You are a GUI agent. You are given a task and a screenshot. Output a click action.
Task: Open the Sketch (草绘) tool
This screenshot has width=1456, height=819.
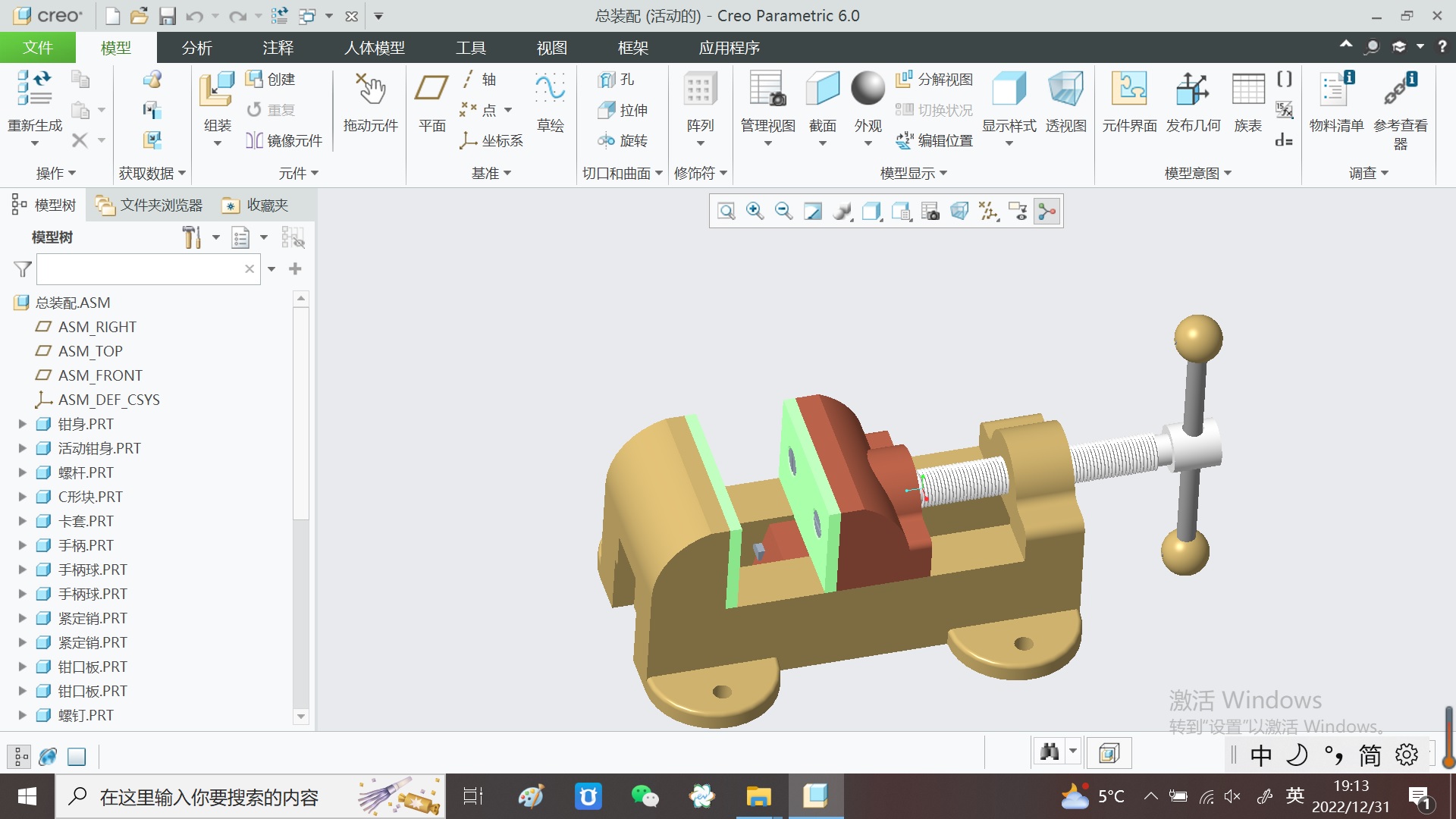tap(550, 89)
